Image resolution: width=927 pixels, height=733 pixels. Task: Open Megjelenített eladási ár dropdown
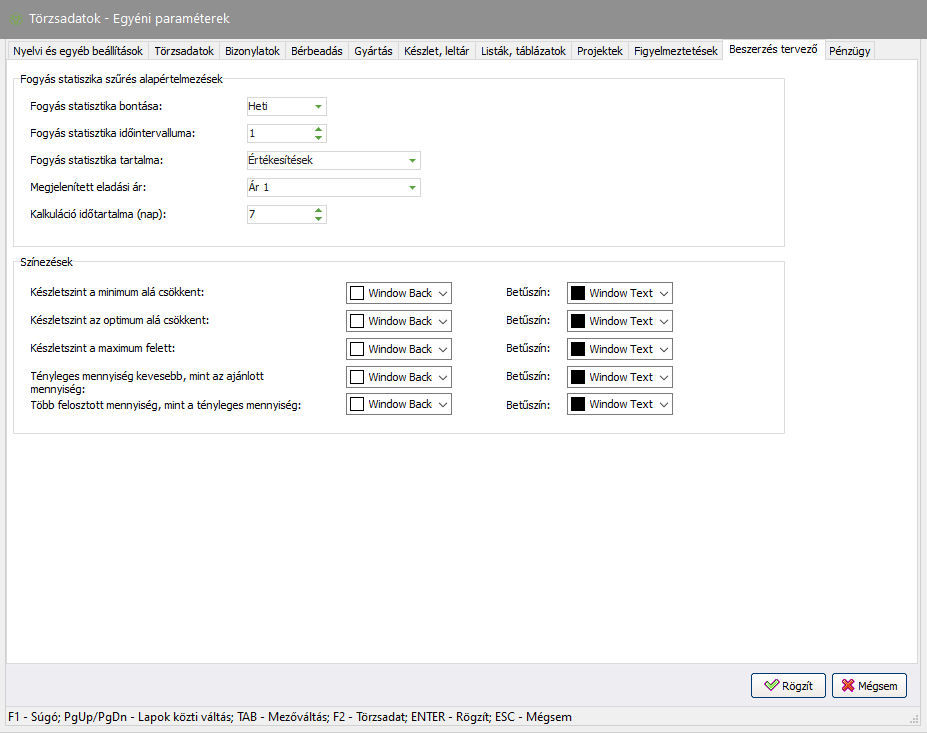[412, 188]
